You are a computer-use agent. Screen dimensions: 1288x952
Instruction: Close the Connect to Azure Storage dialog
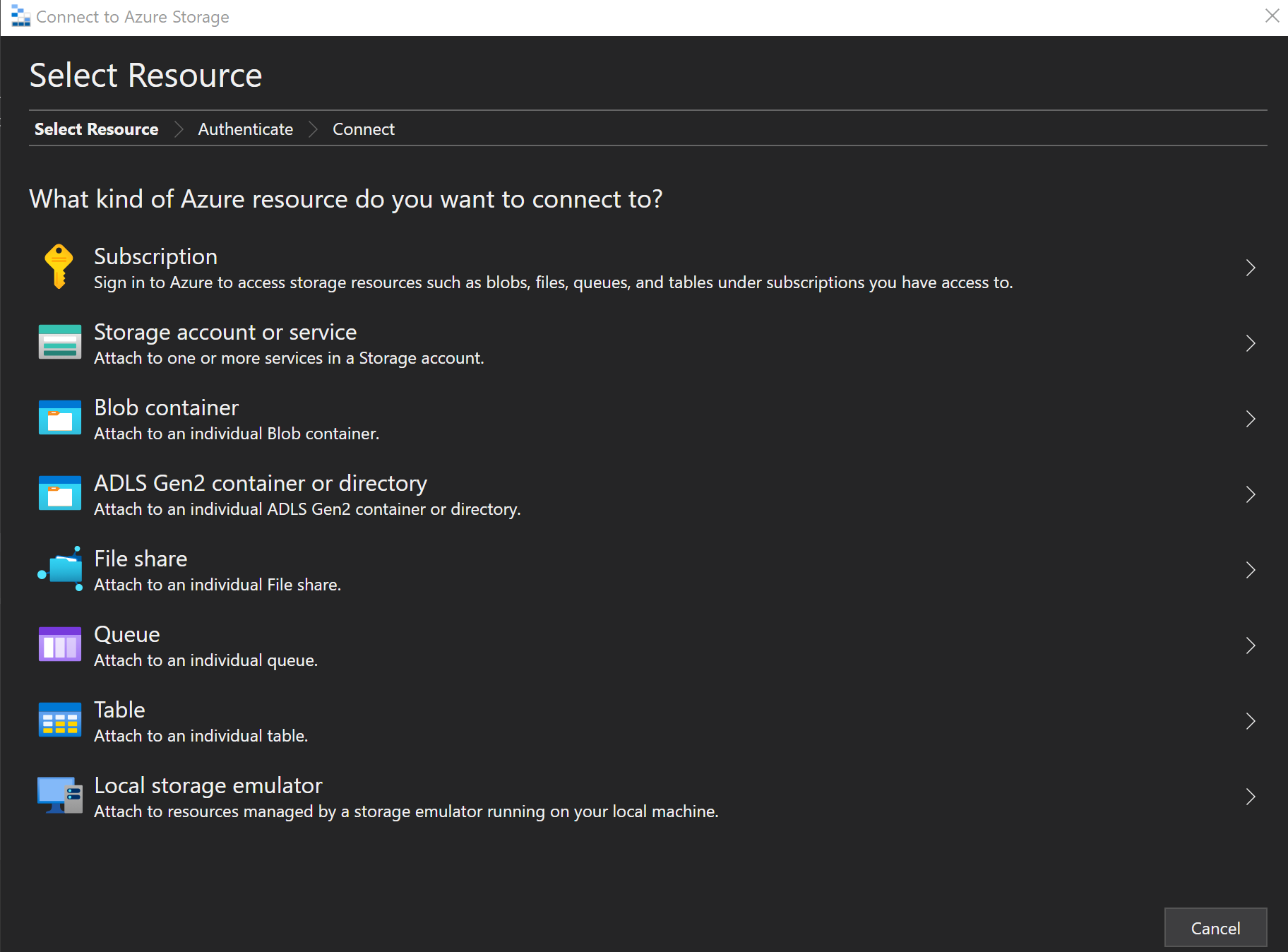coord(1272,16)
